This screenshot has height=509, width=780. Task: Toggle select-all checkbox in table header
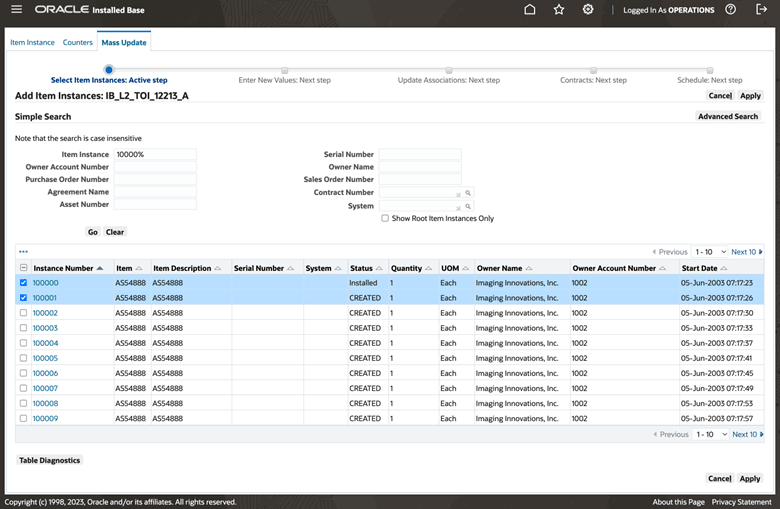point(23,268)
